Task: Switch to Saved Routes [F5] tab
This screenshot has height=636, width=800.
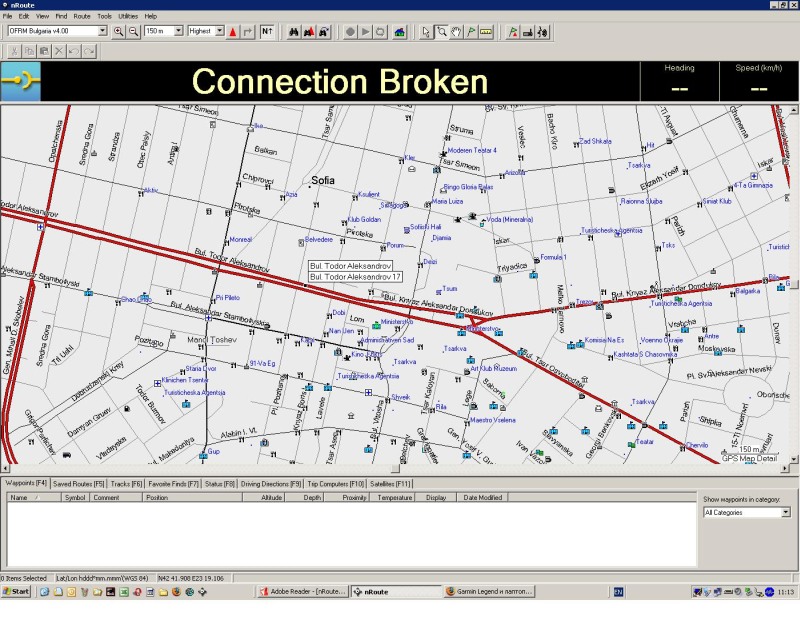Action: click(x=79, y=484)
